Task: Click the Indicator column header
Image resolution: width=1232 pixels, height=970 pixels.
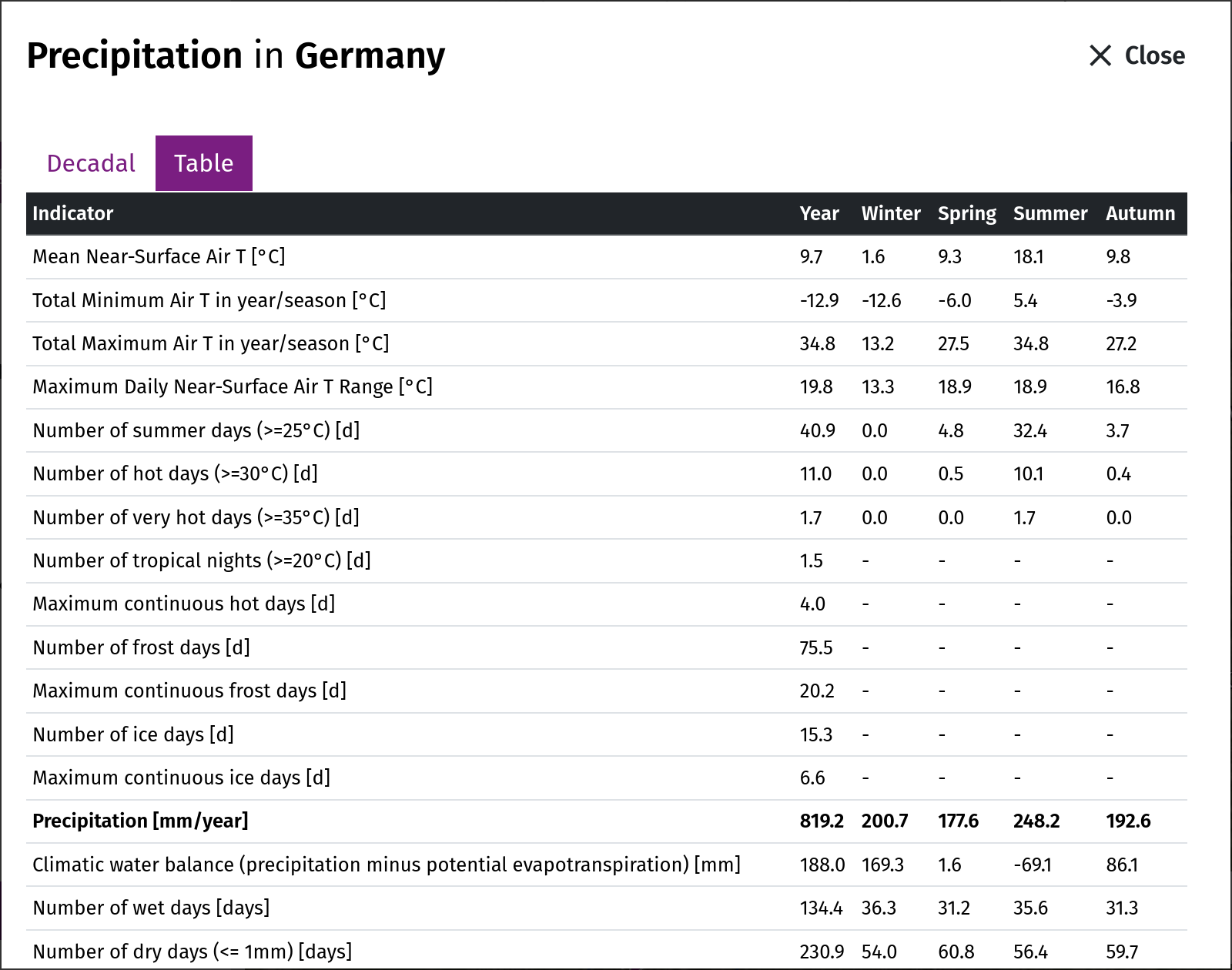Action: coord(73,213)
